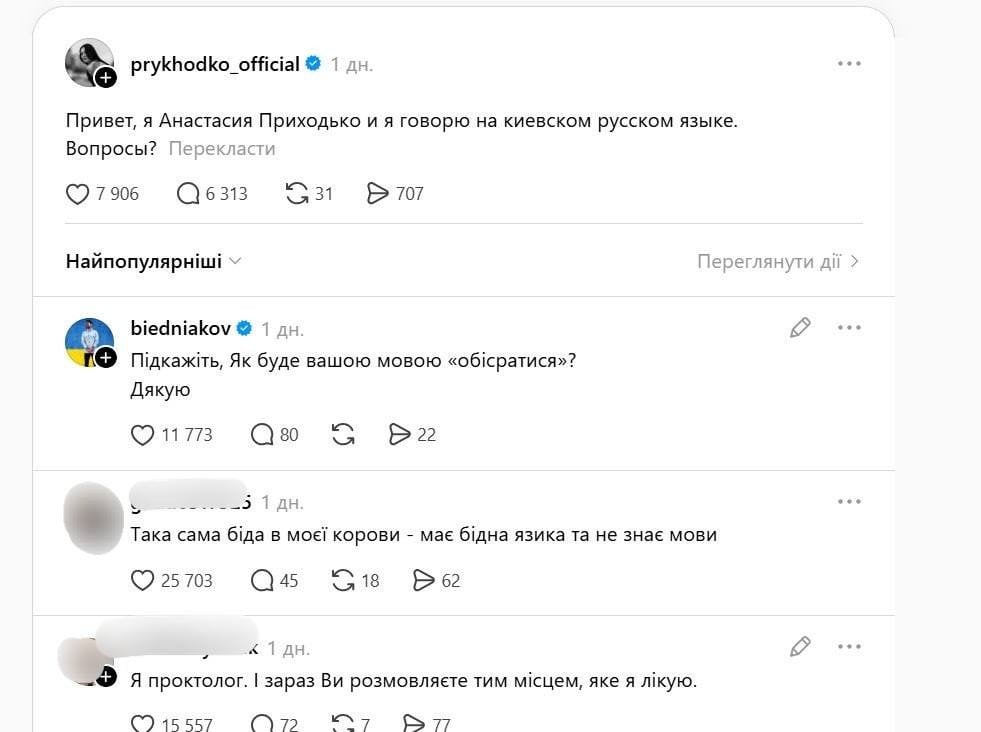The image size is (981, 732).
Task: Follow prykhodko_official via avatar plus badge
Action: point(106,77)
